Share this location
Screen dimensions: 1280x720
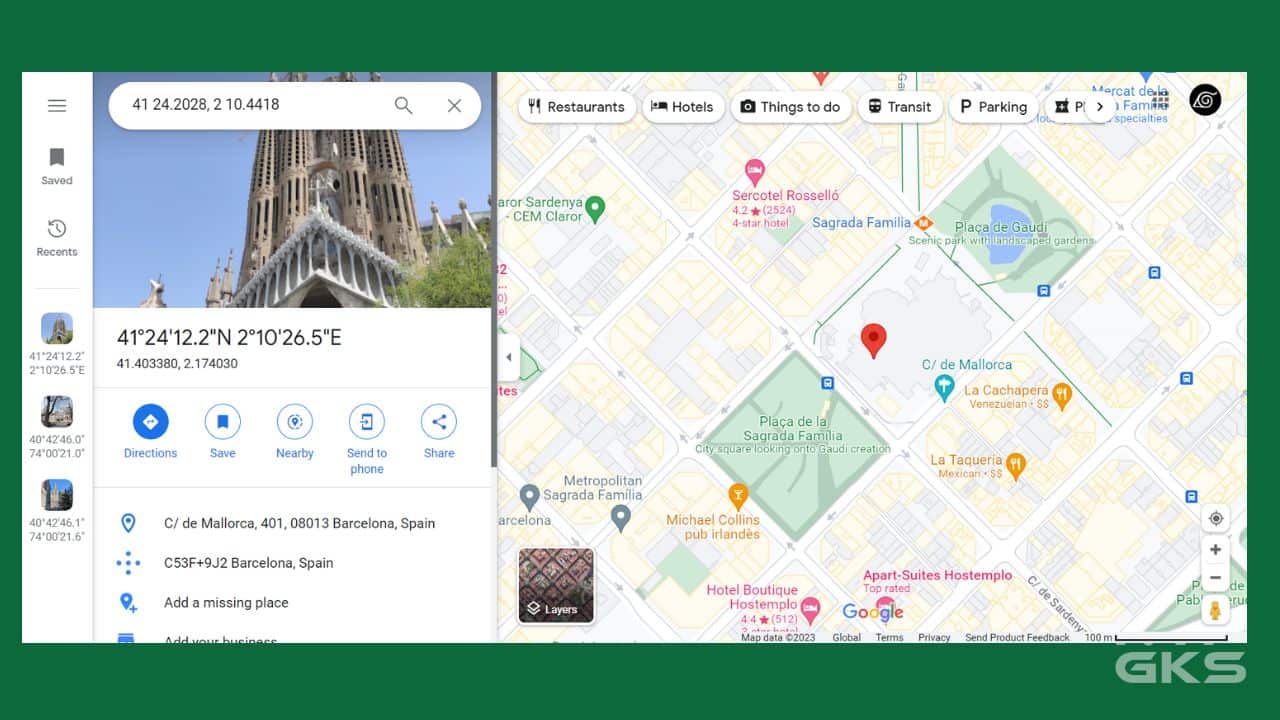439,422
